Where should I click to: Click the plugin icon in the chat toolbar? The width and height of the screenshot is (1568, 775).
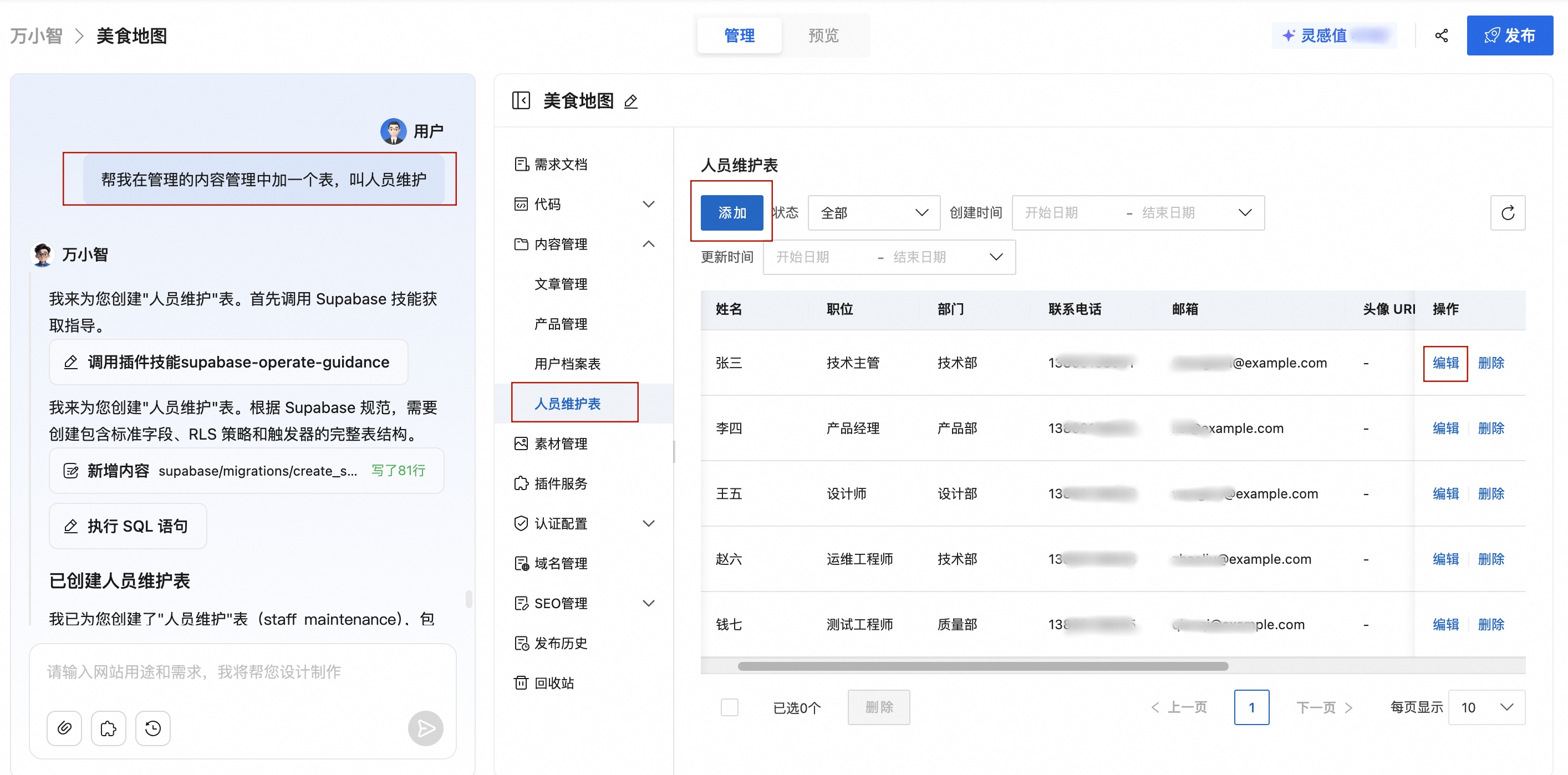click(x=108, y=728)
